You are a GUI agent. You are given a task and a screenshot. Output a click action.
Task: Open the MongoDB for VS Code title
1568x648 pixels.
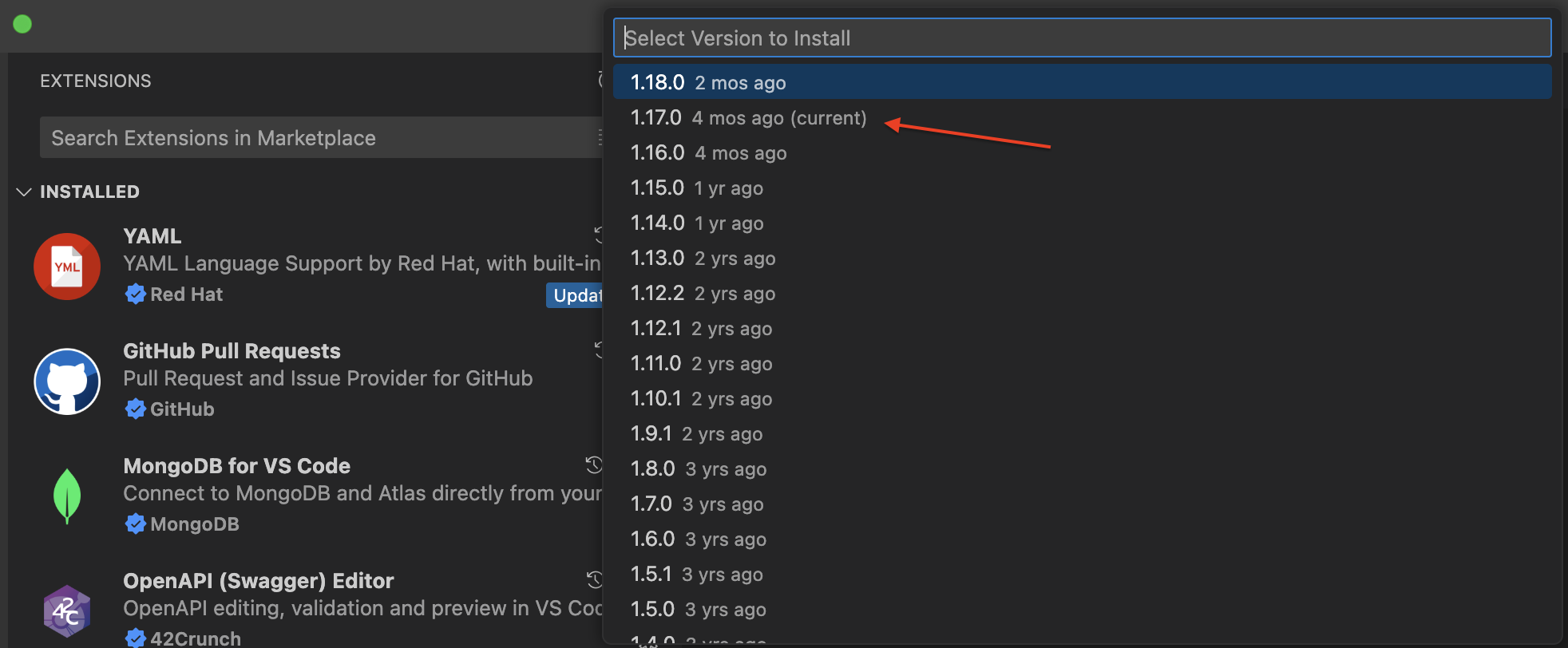tap(237, 466)
